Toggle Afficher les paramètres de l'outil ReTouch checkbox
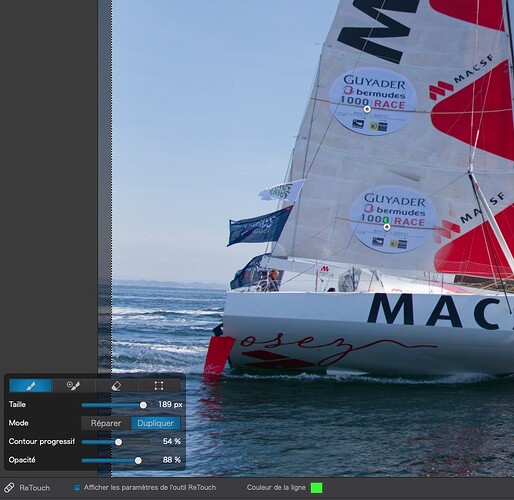Image resolution: width=514 pixels, height=500 pixels. [x=77, y=488]
